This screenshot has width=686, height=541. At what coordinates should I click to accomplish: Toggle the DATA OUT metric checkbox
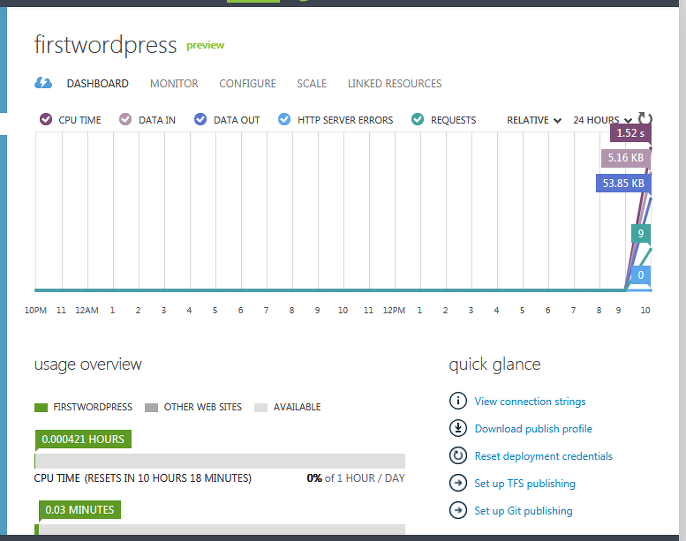(x=200, y=119)
